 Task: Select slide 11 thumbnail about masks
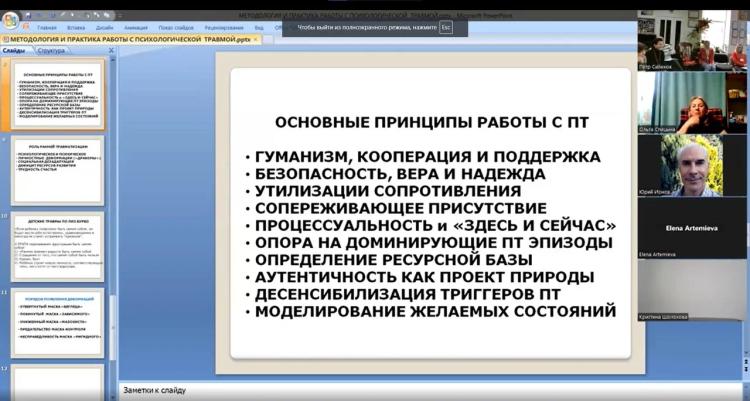click(x=58, y=323)
